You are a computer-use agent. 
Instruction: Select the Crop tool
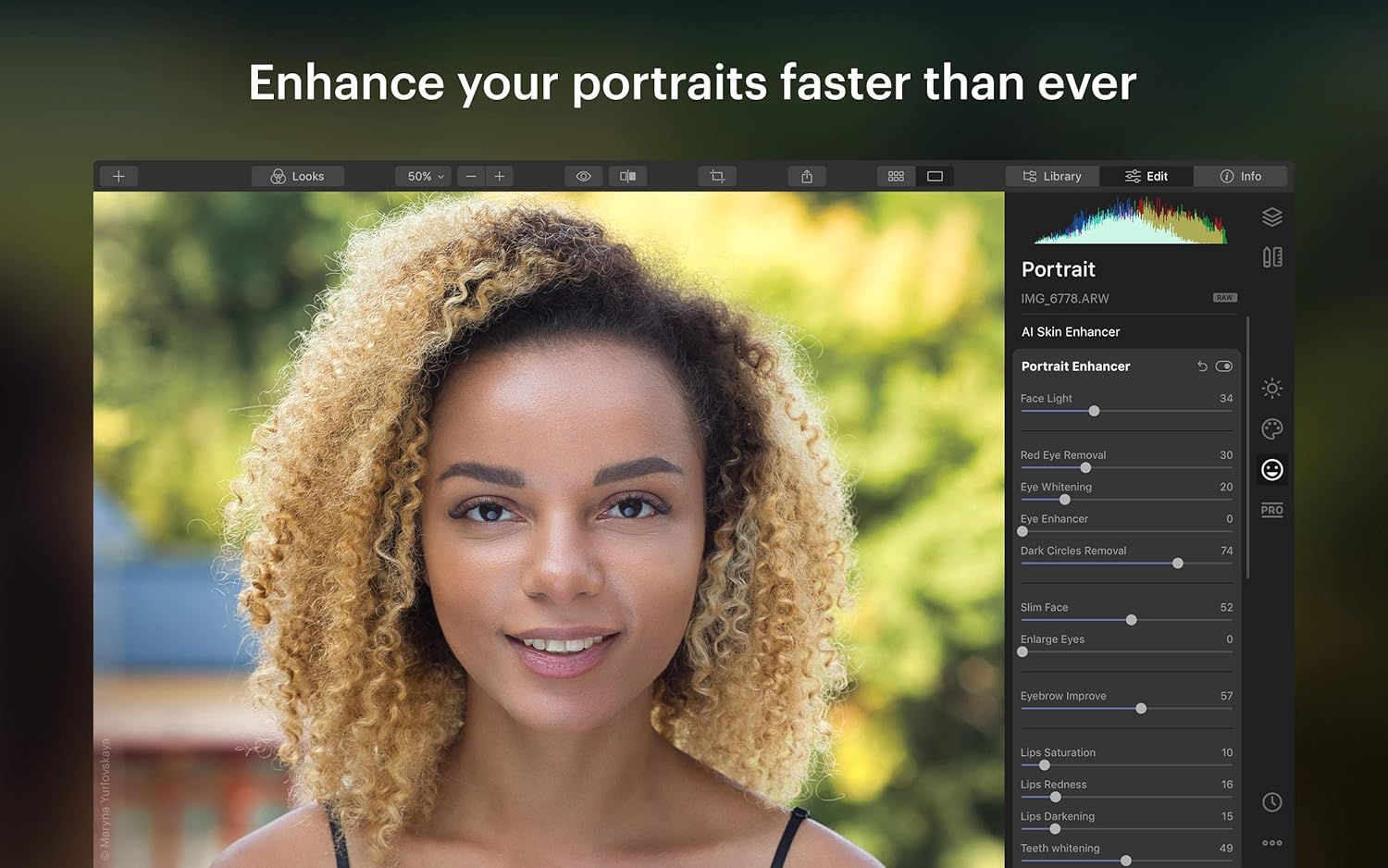click(x=717, y=176)
